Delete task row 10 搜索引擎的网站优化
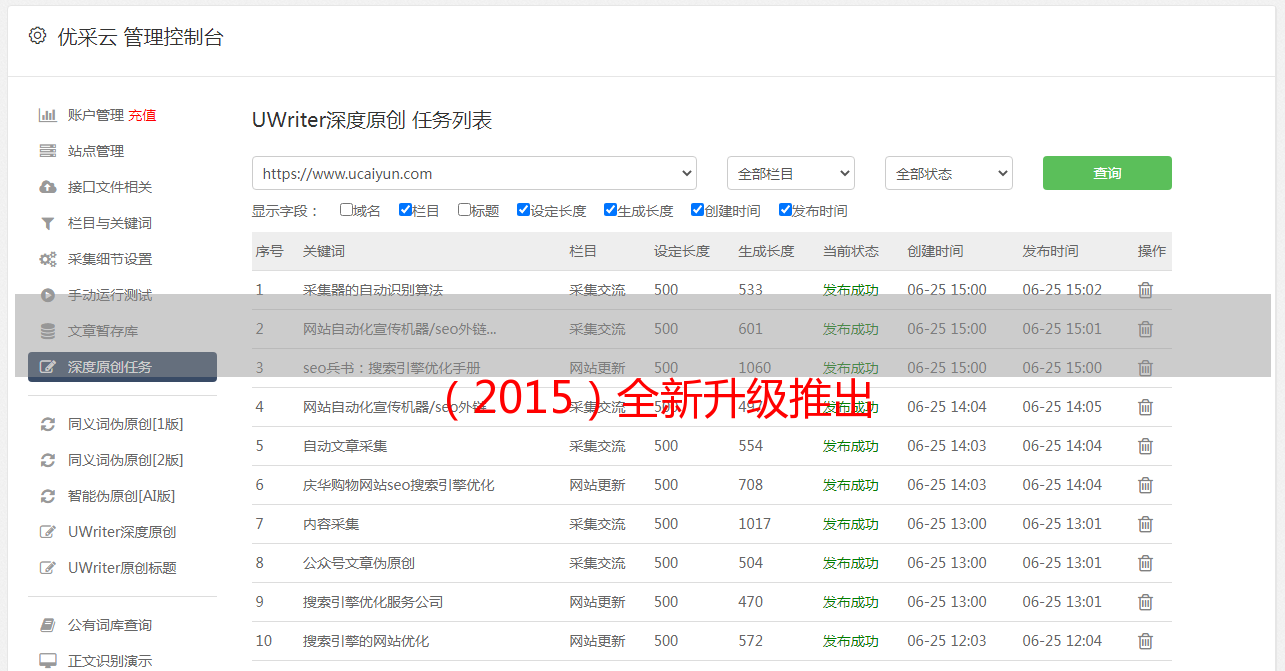1285x671 pixels. click(x=1145, y=641)
